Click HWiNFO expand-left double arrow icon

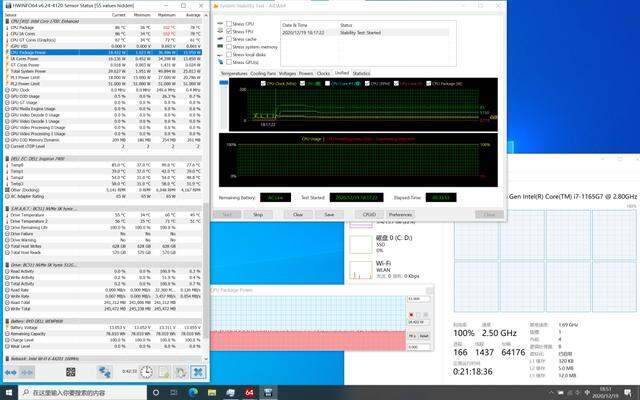[10, 372]
